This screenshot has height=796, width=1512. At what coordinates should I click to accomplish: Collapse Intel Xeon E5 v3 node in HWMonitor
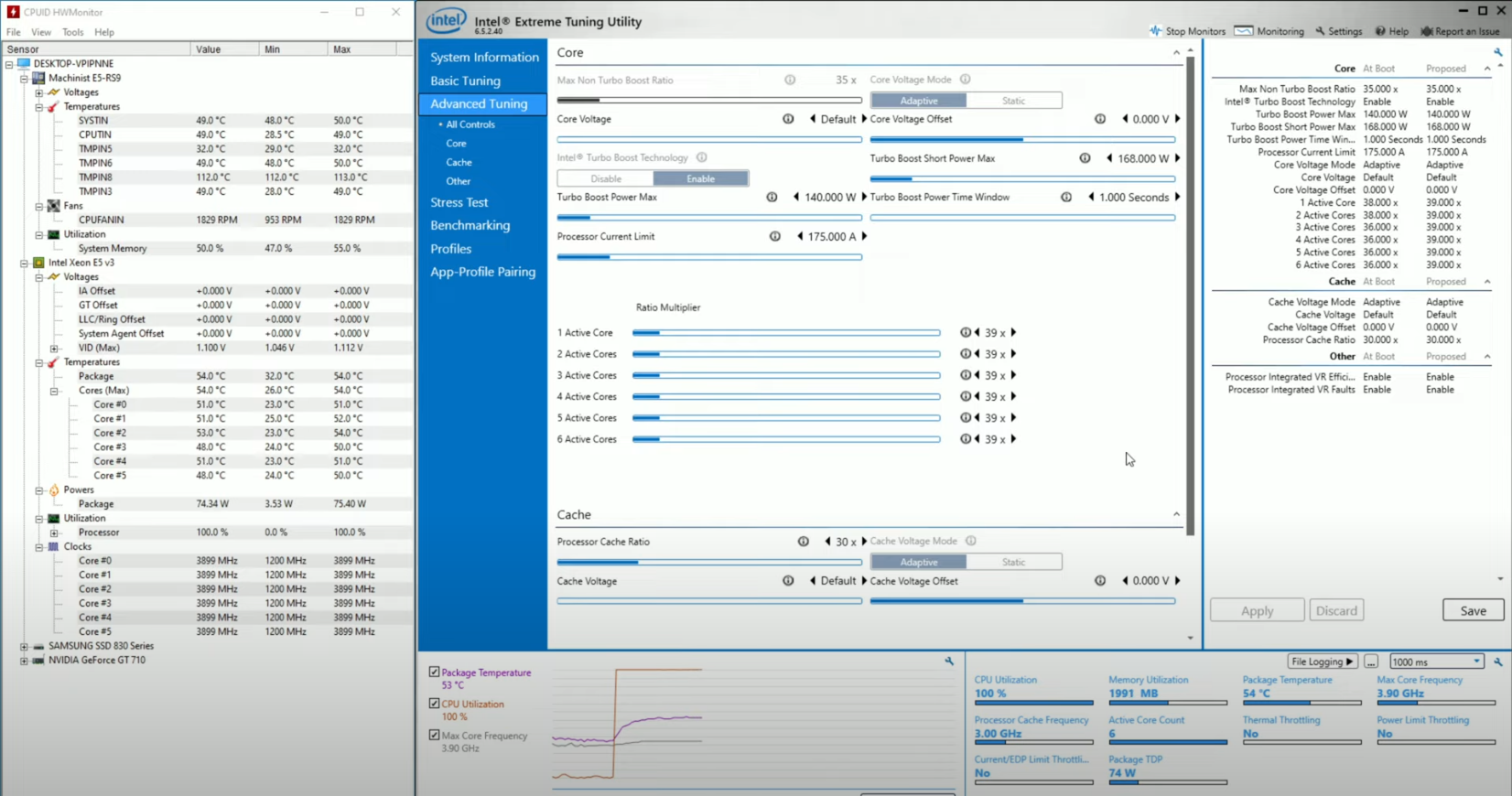[x=25, y=263]
